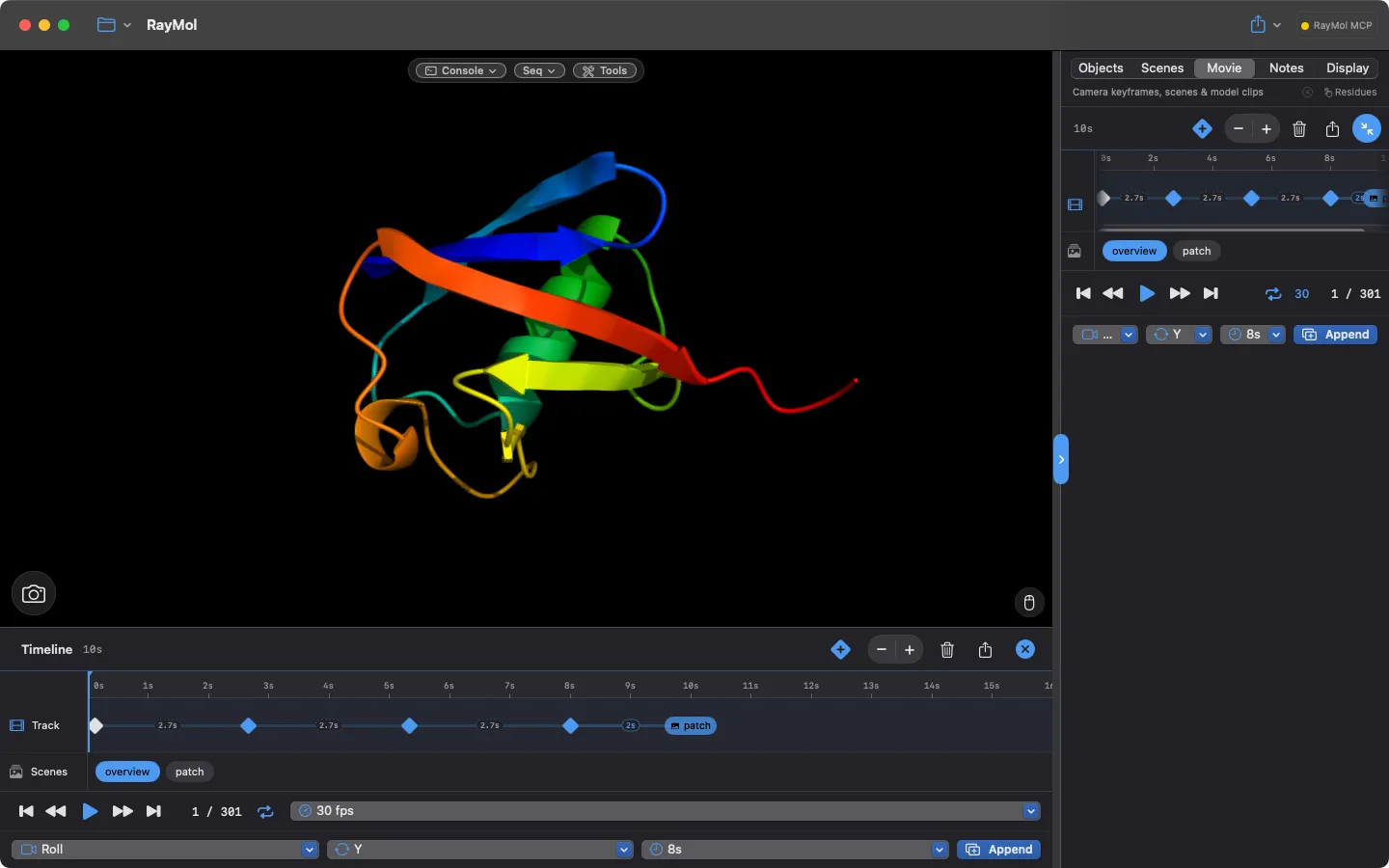Click the film track icon in the Movie panel
Image resolution: width=1389 pixels, height=868 pixels.
[1075, 204]
